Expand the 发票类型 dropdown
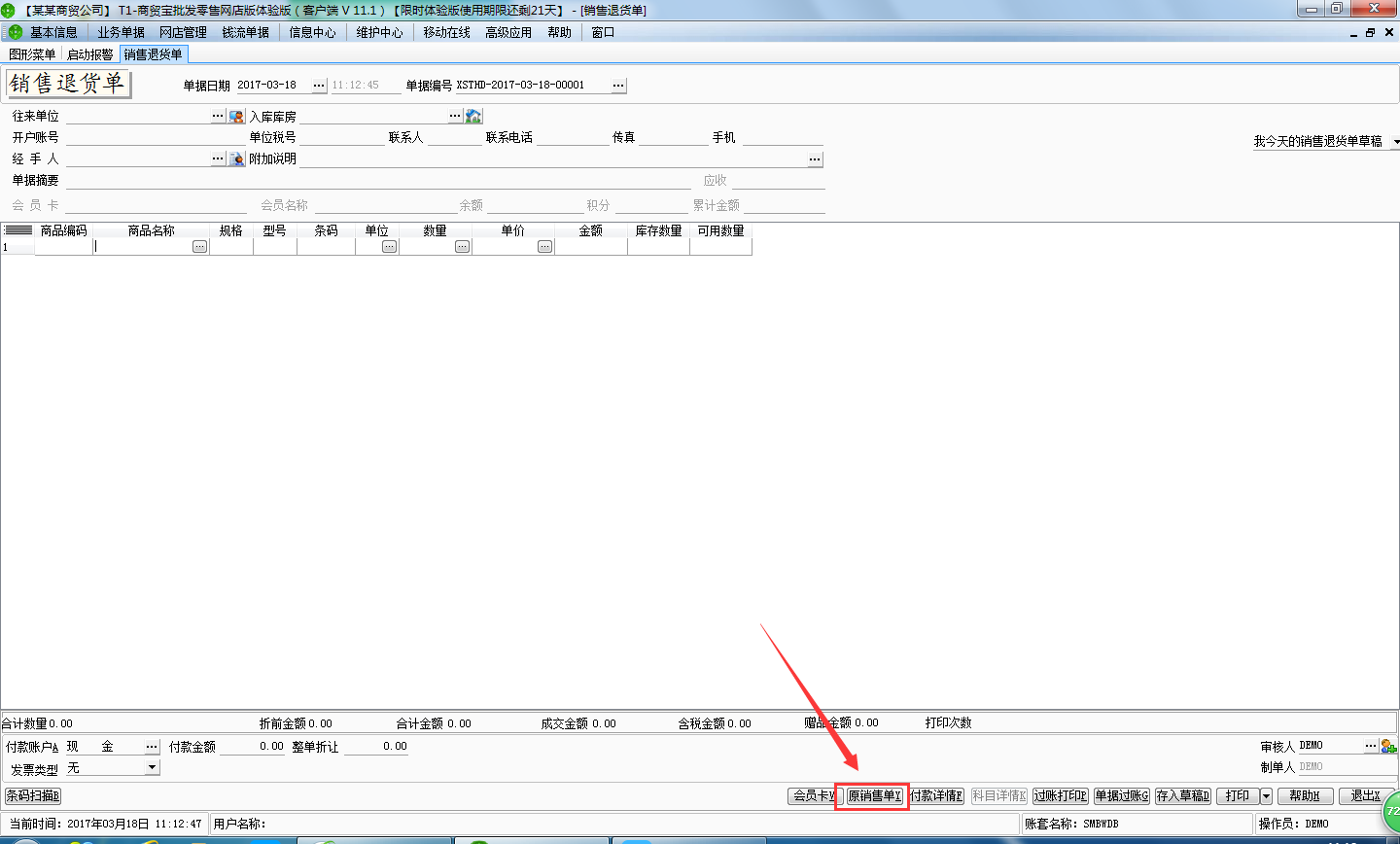1400x844 pixels. tap(152, 767)
